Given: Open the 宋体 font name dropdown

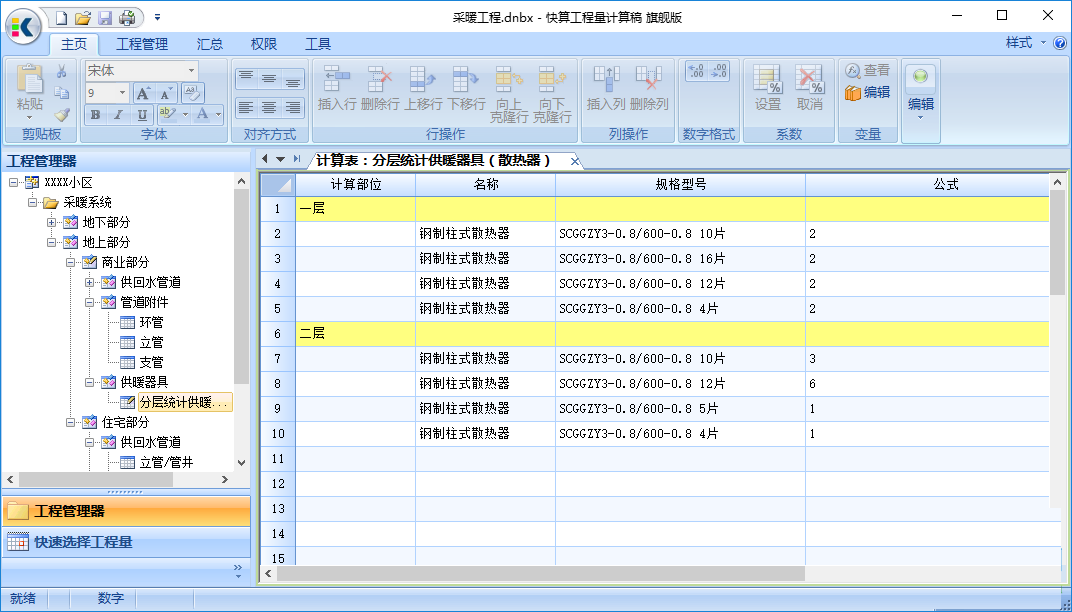Looking at the screenshot, I should [x=191, y=70].
